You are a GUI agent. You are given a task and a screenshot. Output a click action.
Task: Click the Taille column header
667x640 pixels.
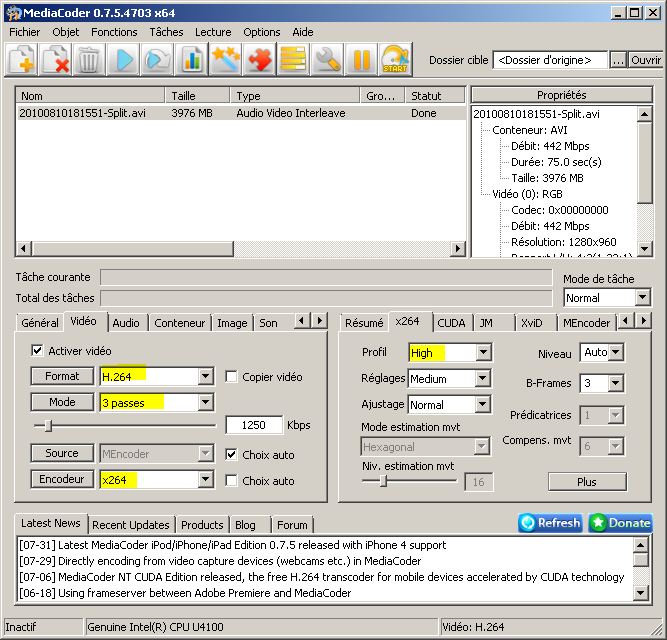197,96
